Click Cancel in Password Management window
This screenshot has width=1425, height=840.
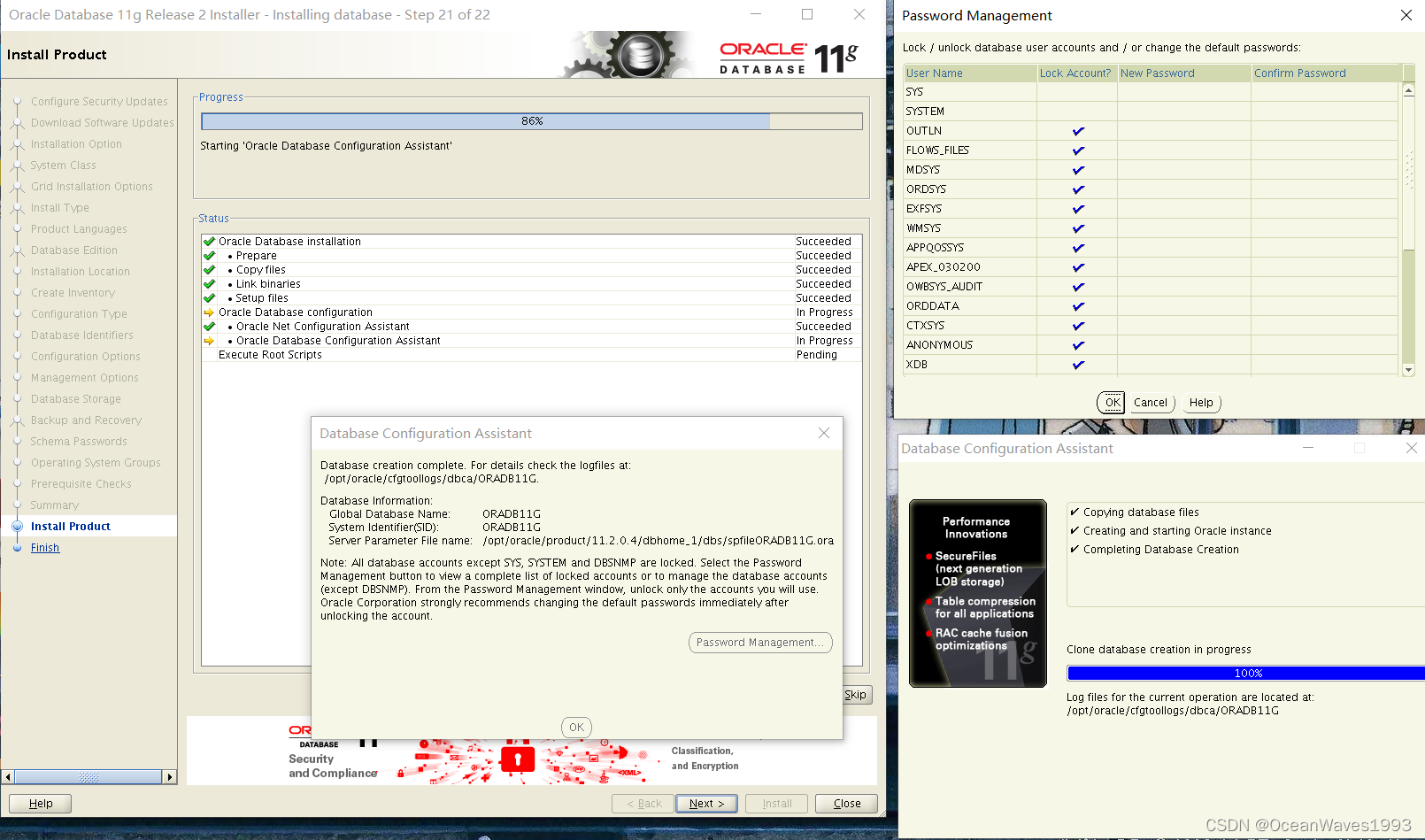coord(1151,403)
